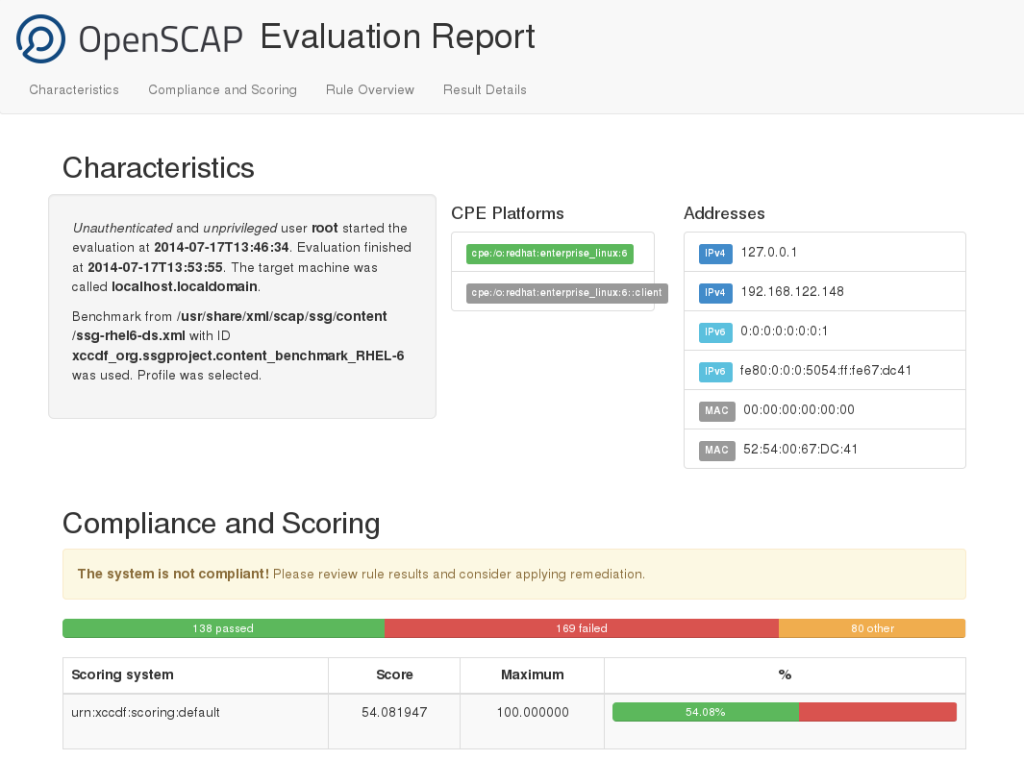
Task: Select address fe80:0:0:0:5054:ff:fe67:dc41
Action: point(825,370)
